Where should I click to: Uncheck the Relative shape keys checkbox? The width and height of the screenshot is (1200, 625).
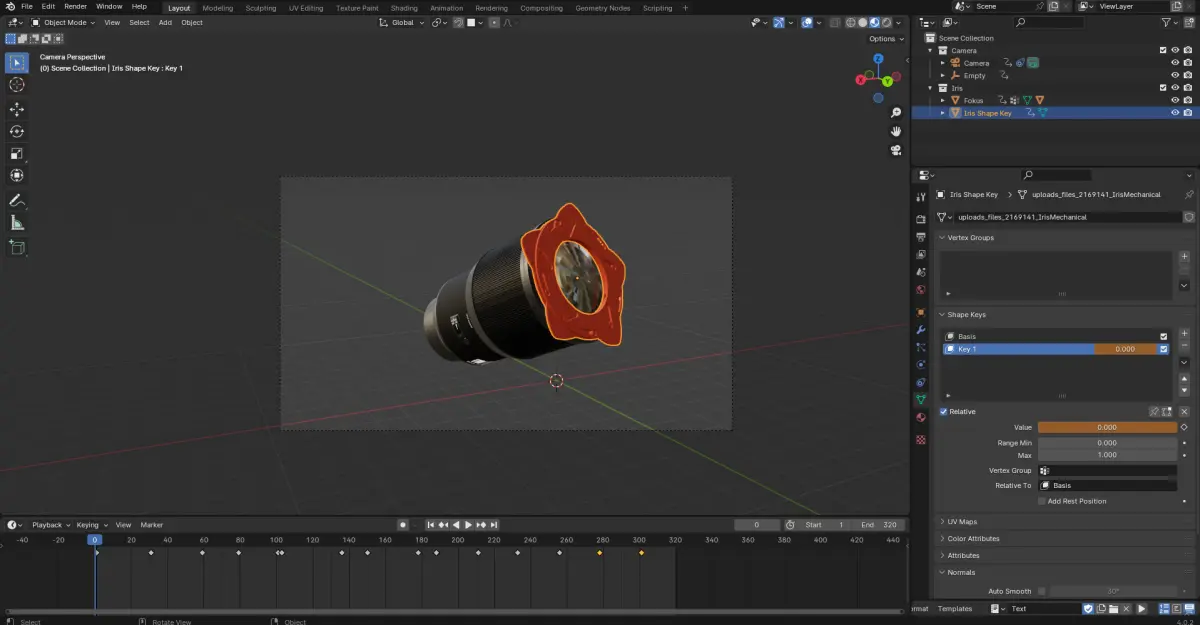tap(944, 412)
